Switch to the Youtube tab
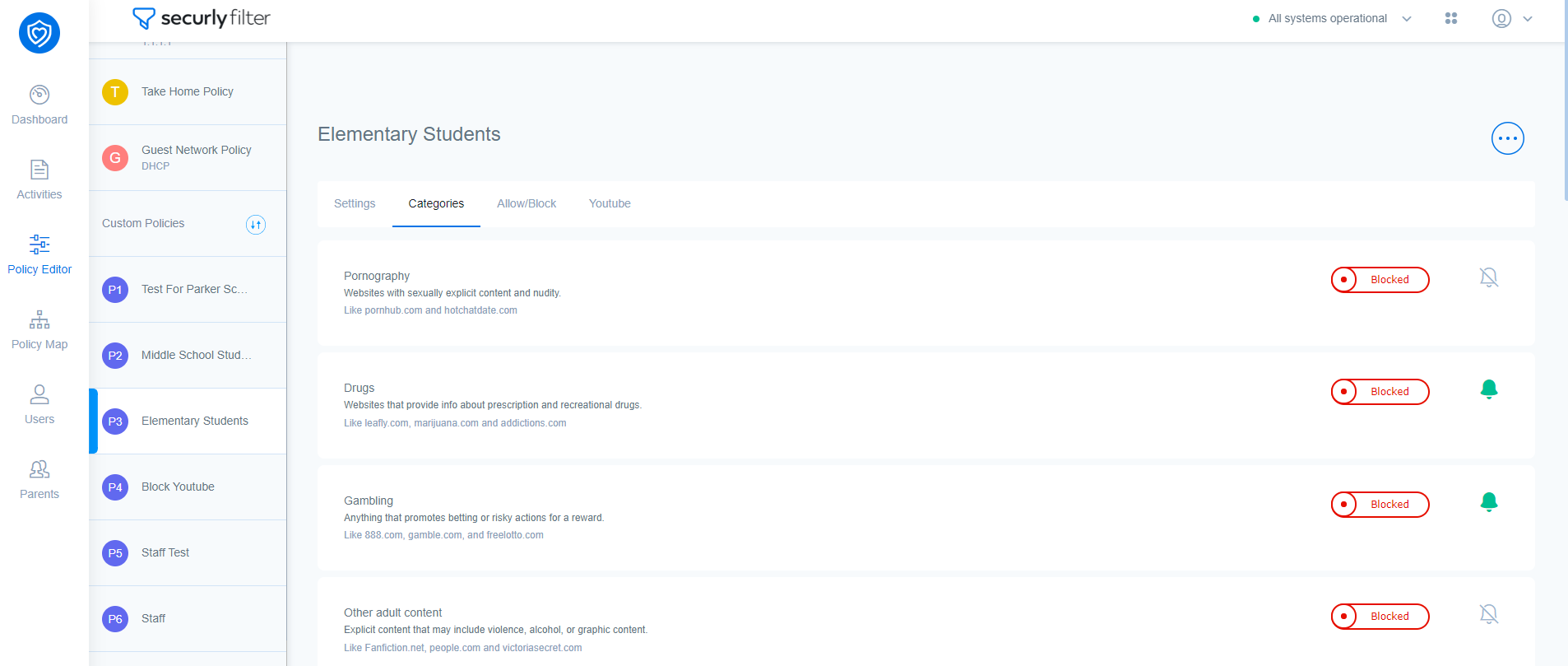This screenshot has width=1568, height=666. (x=610, y=203)
